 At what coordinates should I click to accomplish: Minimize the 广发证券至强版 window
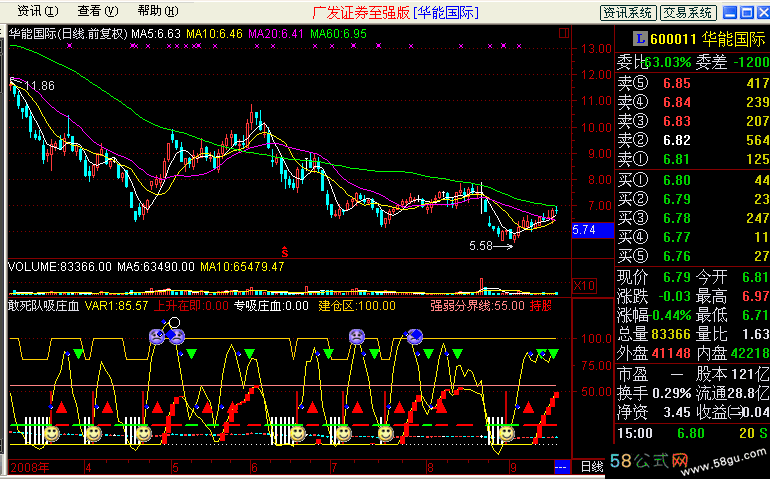[x=730, y=13]
